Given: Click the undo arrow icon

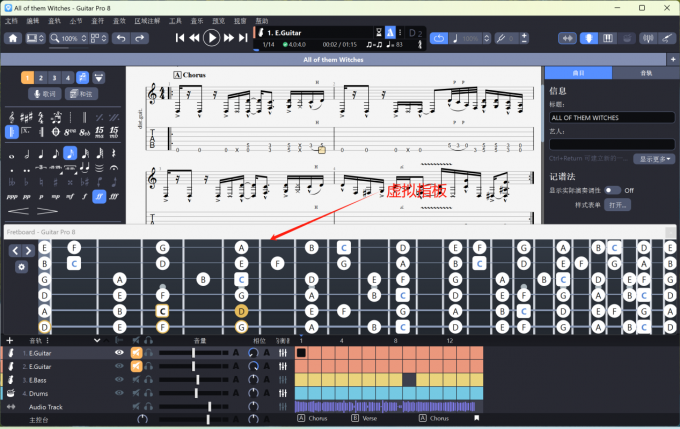Looking at the screenshot, I should point(121,38).
